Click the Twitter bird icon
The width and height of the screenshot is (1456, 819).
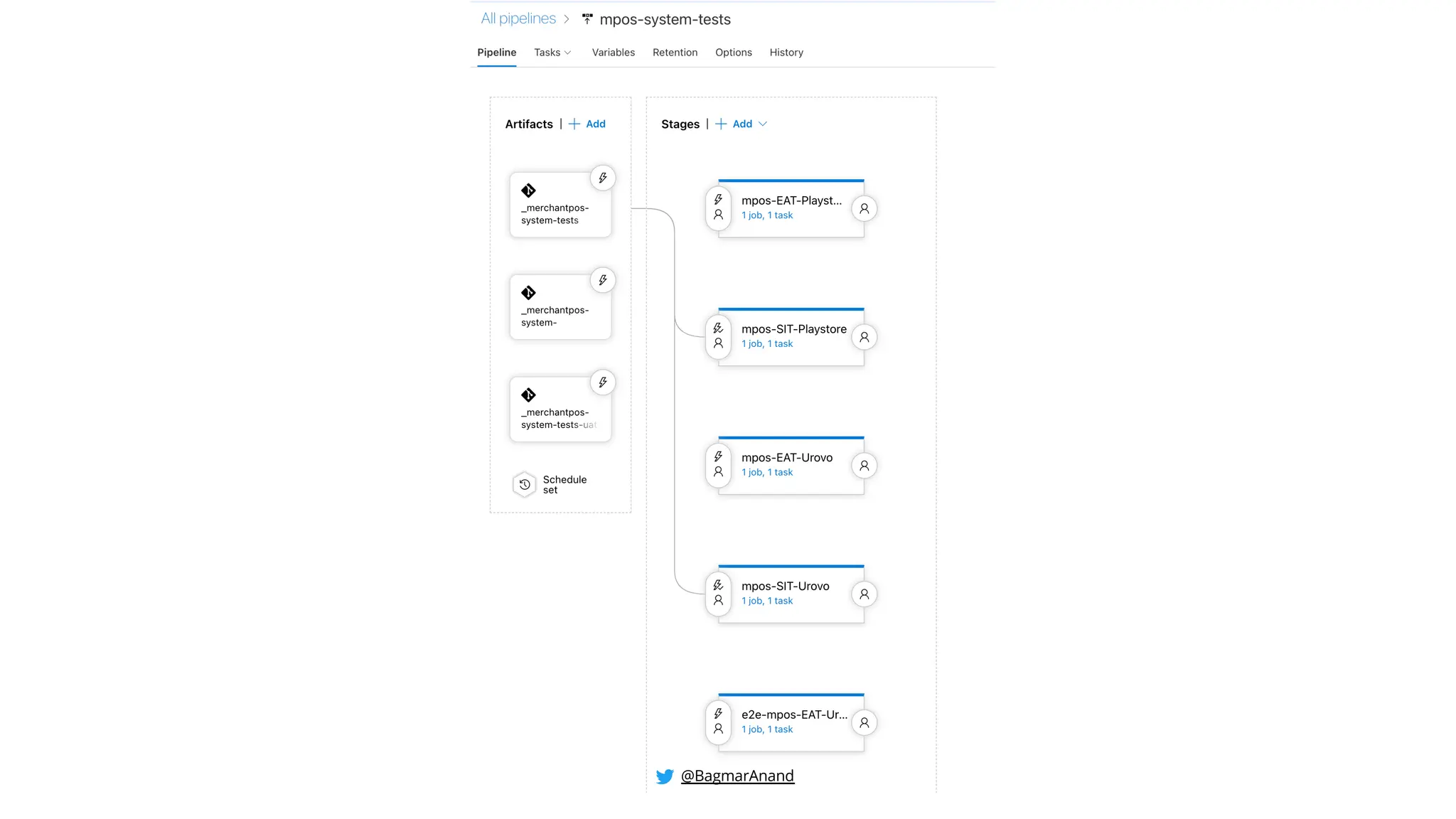coord(665,776)
